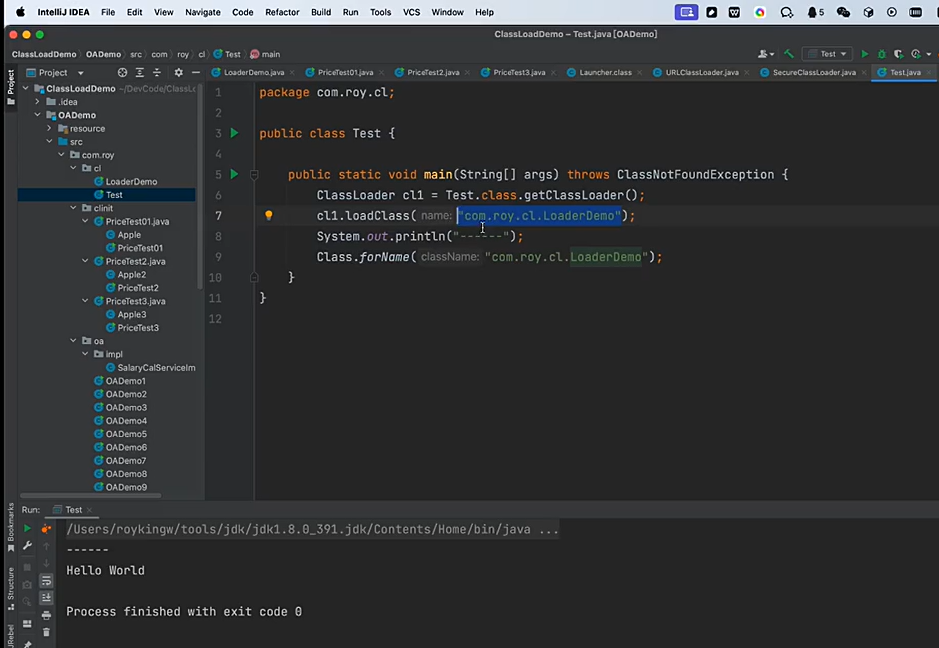
Task: Click the run gutter arrow beside main method
Action: click(235, 174)
